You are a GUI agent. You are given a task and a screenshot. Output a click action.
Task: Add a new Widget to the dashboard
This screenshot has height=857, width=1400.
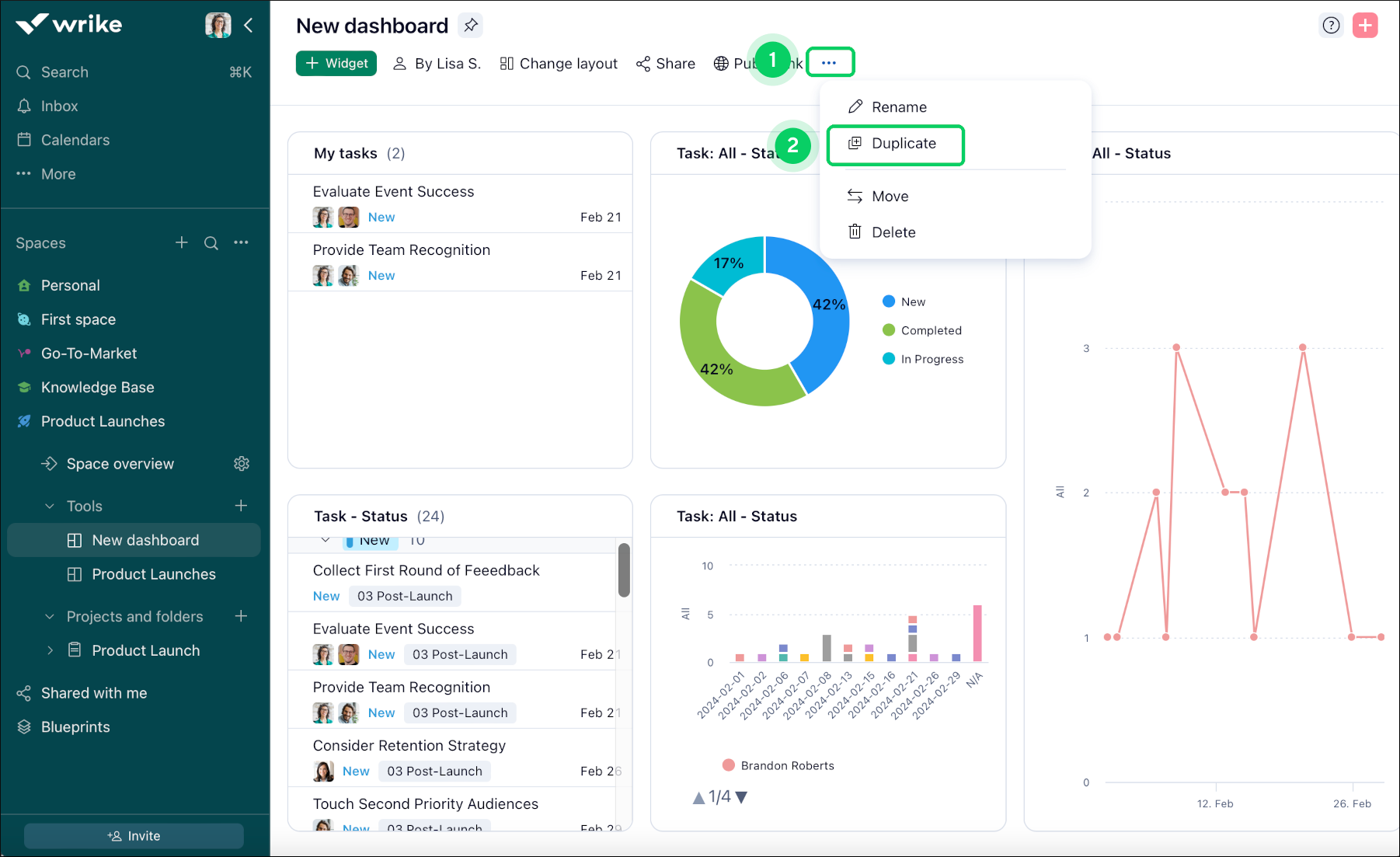(x=336, y=63)
